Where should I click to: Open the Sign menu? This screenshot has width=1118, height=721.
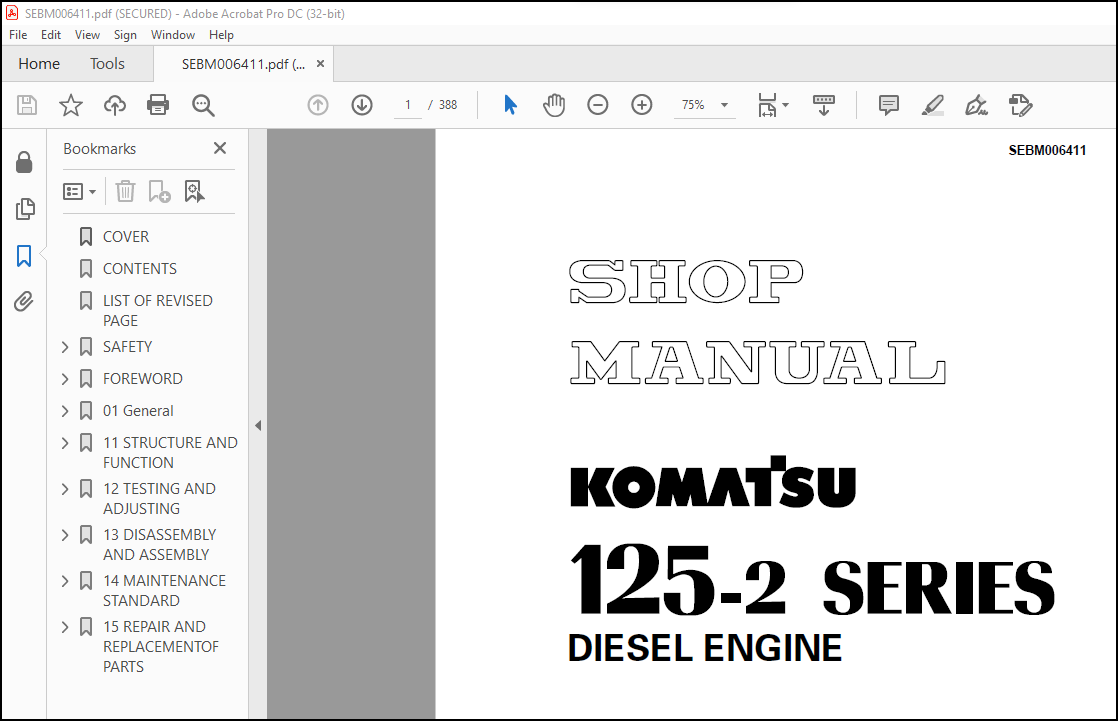125,35
